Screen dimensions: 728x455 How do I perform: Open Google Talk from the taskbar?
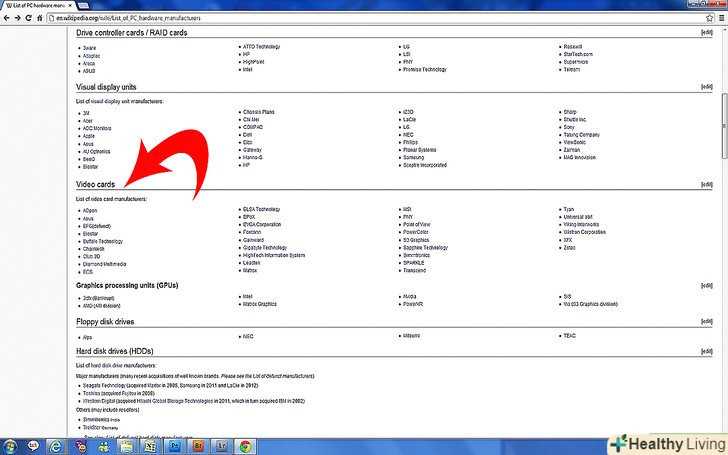pos(33,447)
